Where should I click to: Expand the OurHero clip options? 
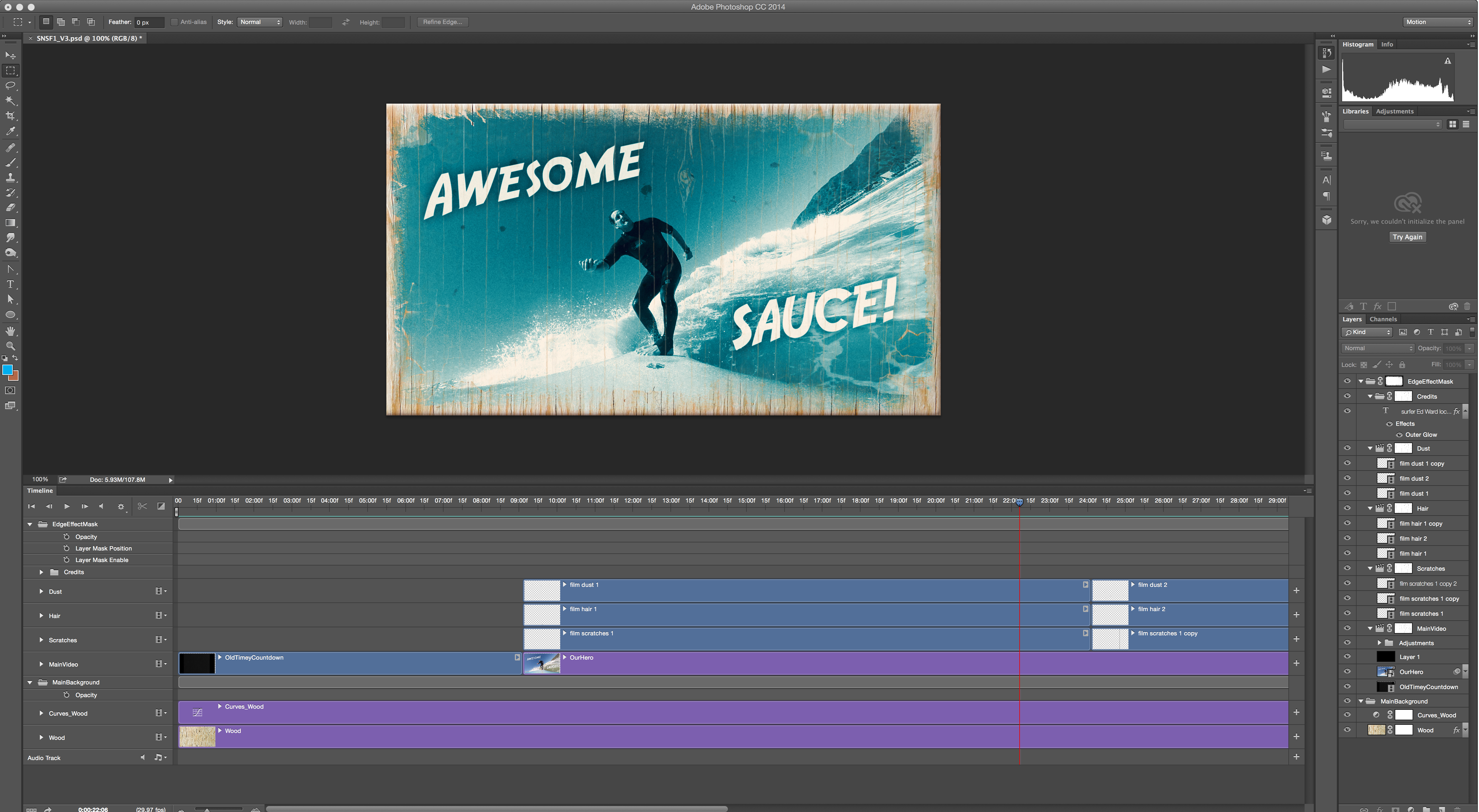click(x=565, y=657)
